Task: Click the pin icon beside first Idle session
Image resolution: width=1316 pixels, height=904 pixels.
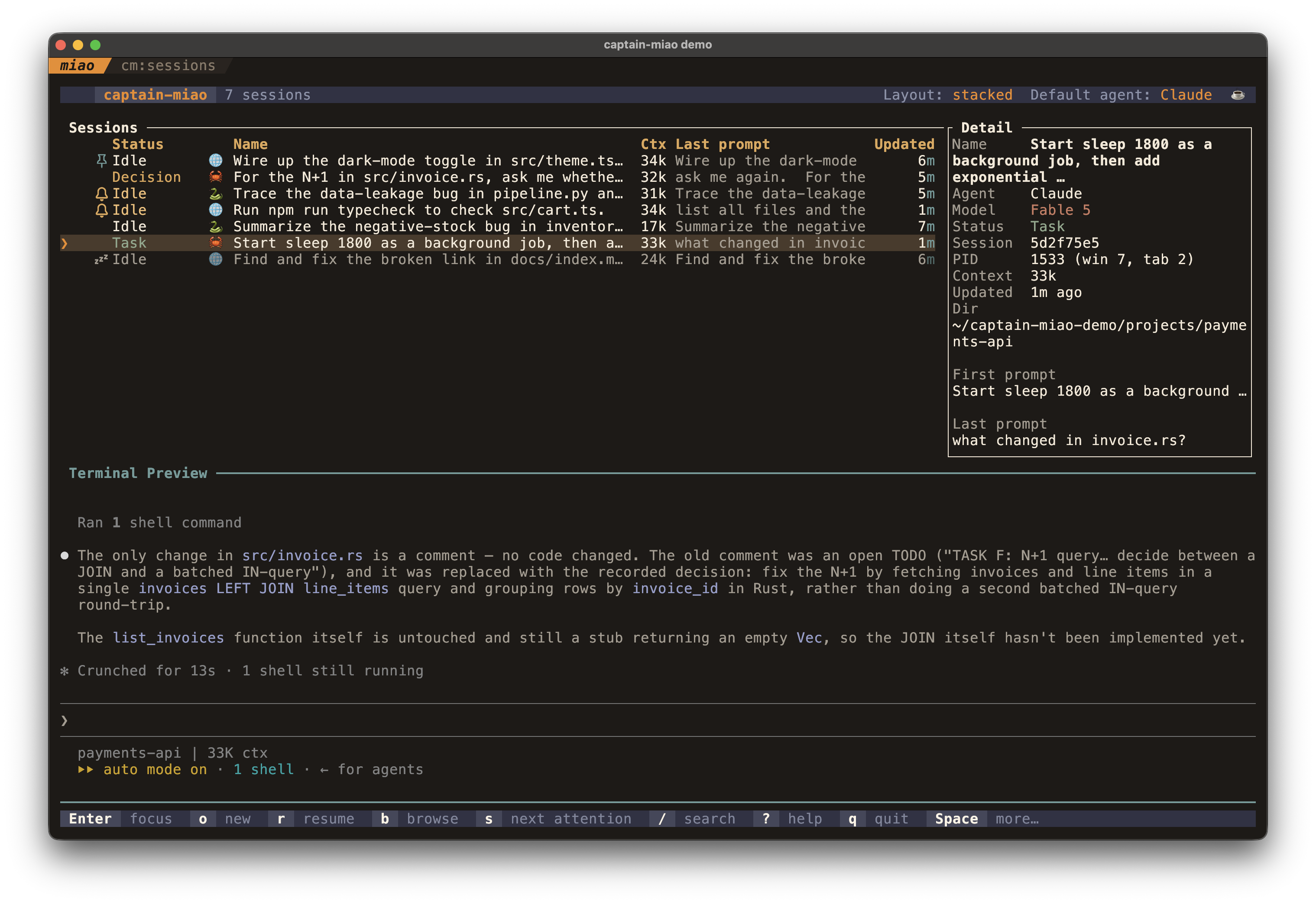Action: 101,161
